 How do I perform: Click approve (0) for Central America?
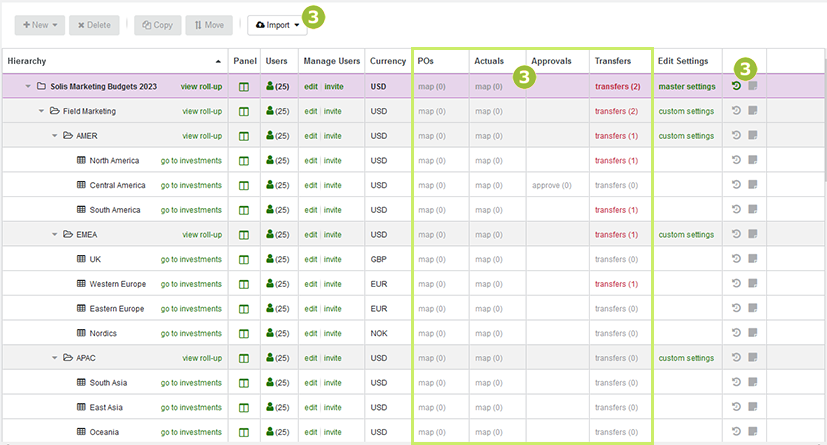coord(552,185)
